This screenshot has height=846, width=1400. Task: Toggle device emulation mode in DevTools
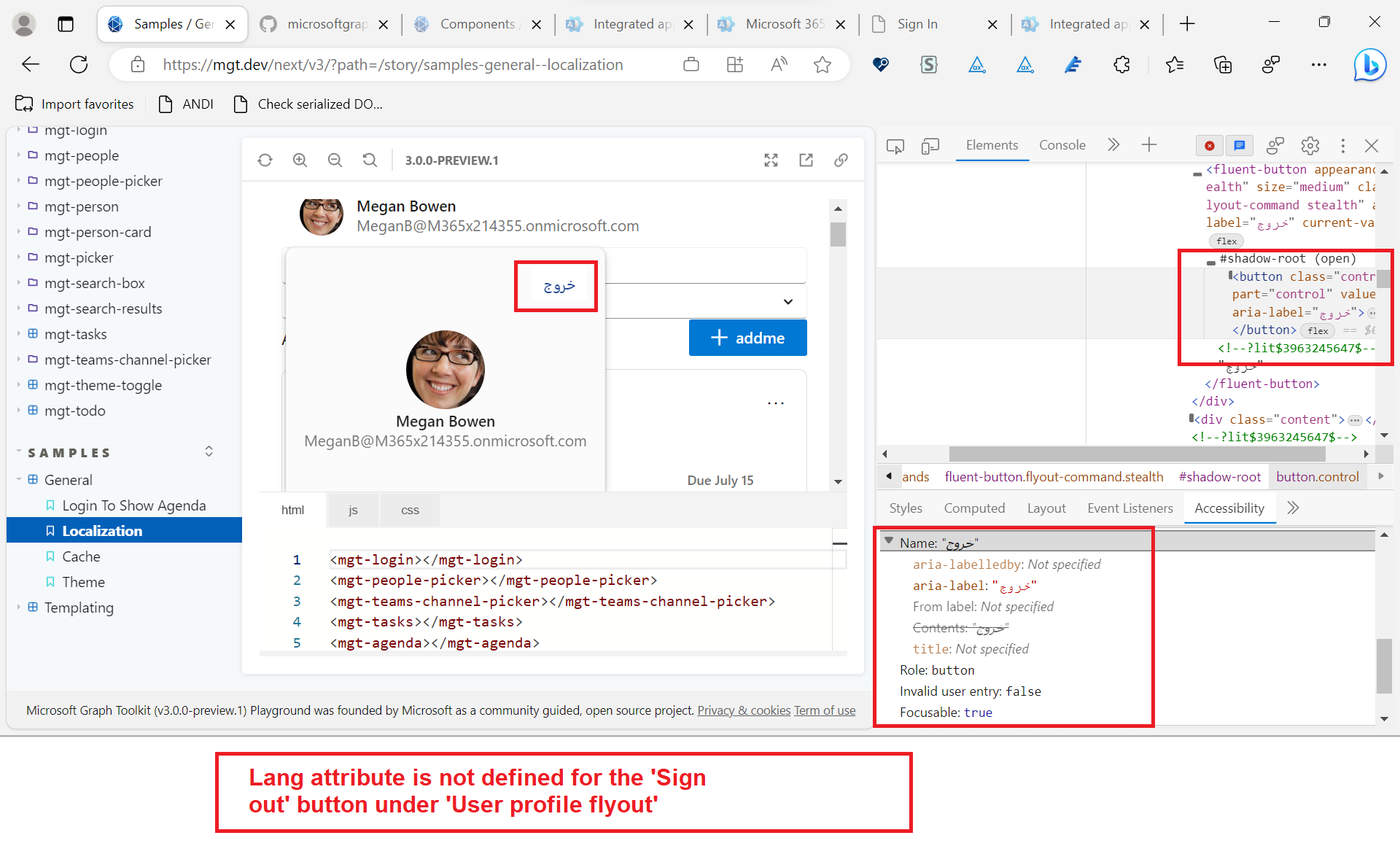tap(930, 146)
